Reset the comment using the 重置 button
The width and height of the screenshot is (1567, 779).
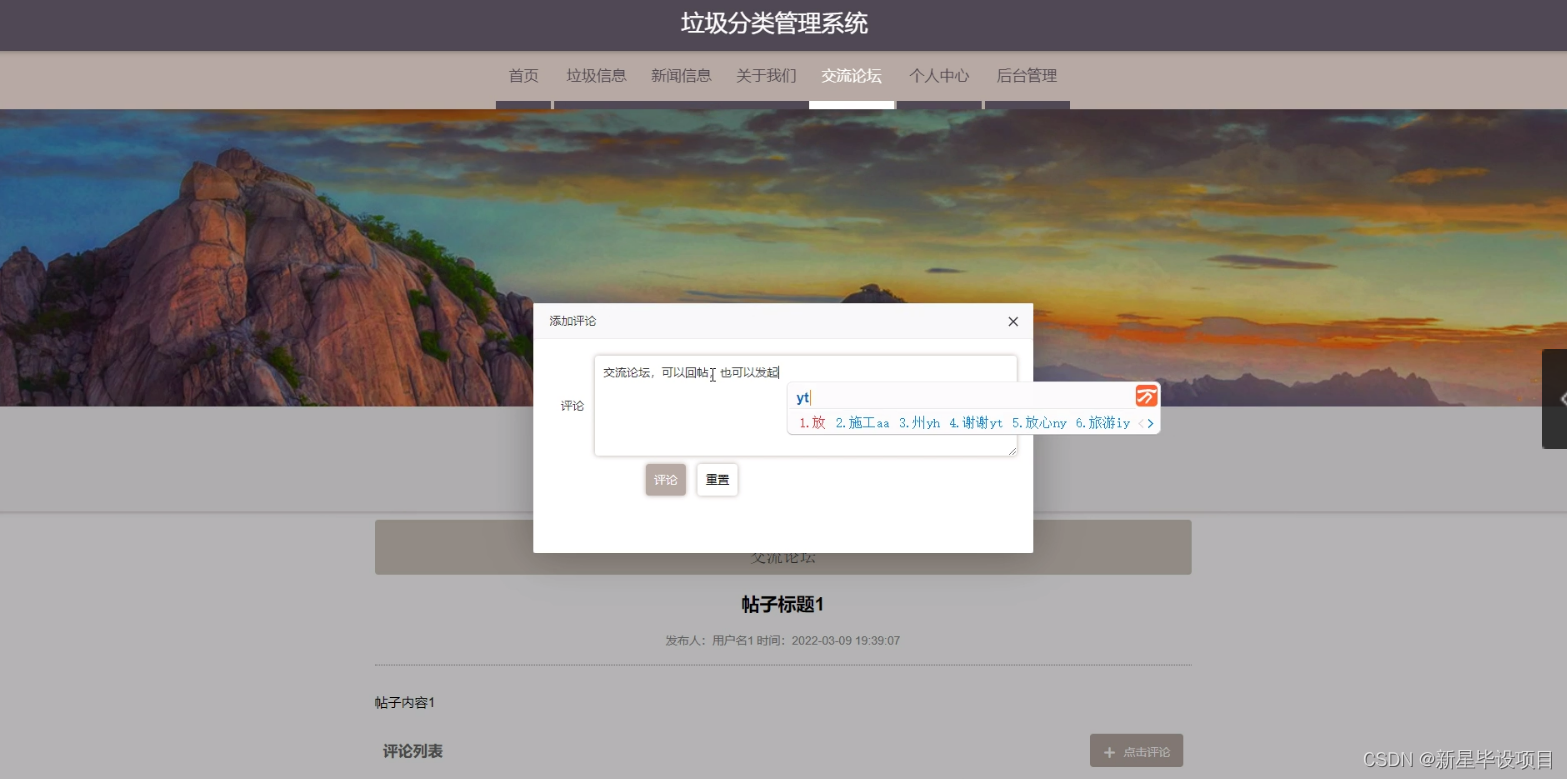[716, 479]
